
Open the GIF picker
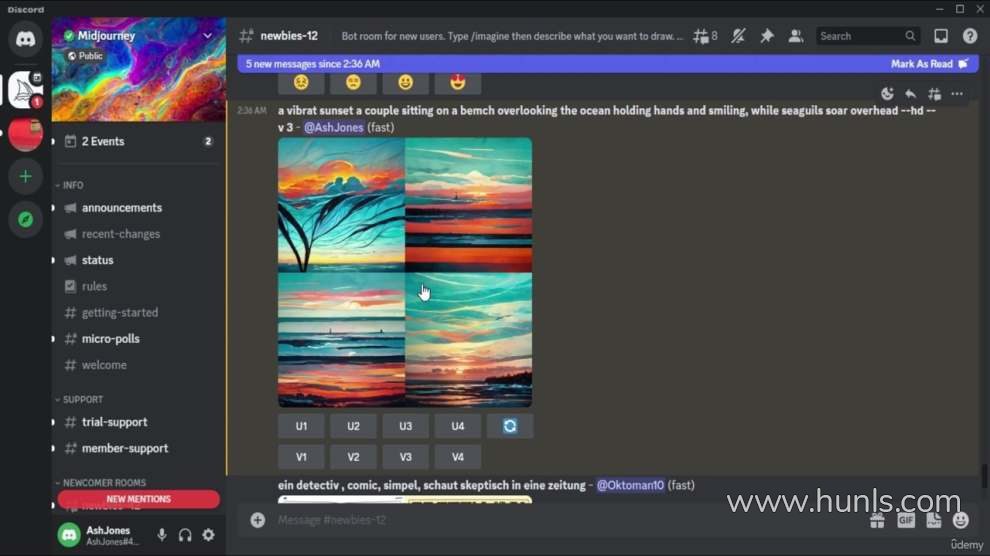click(x=905, y=521)
